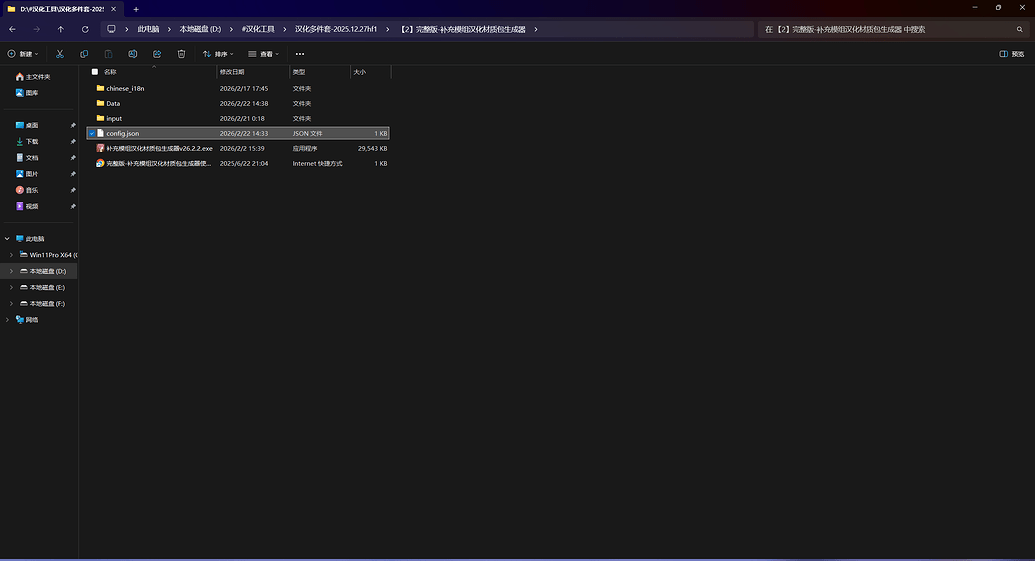Image resolution: width=1035 pixels, height=561 pixels.
Task: Unpin 图片 using its pin icon
Action: (73, 174)
